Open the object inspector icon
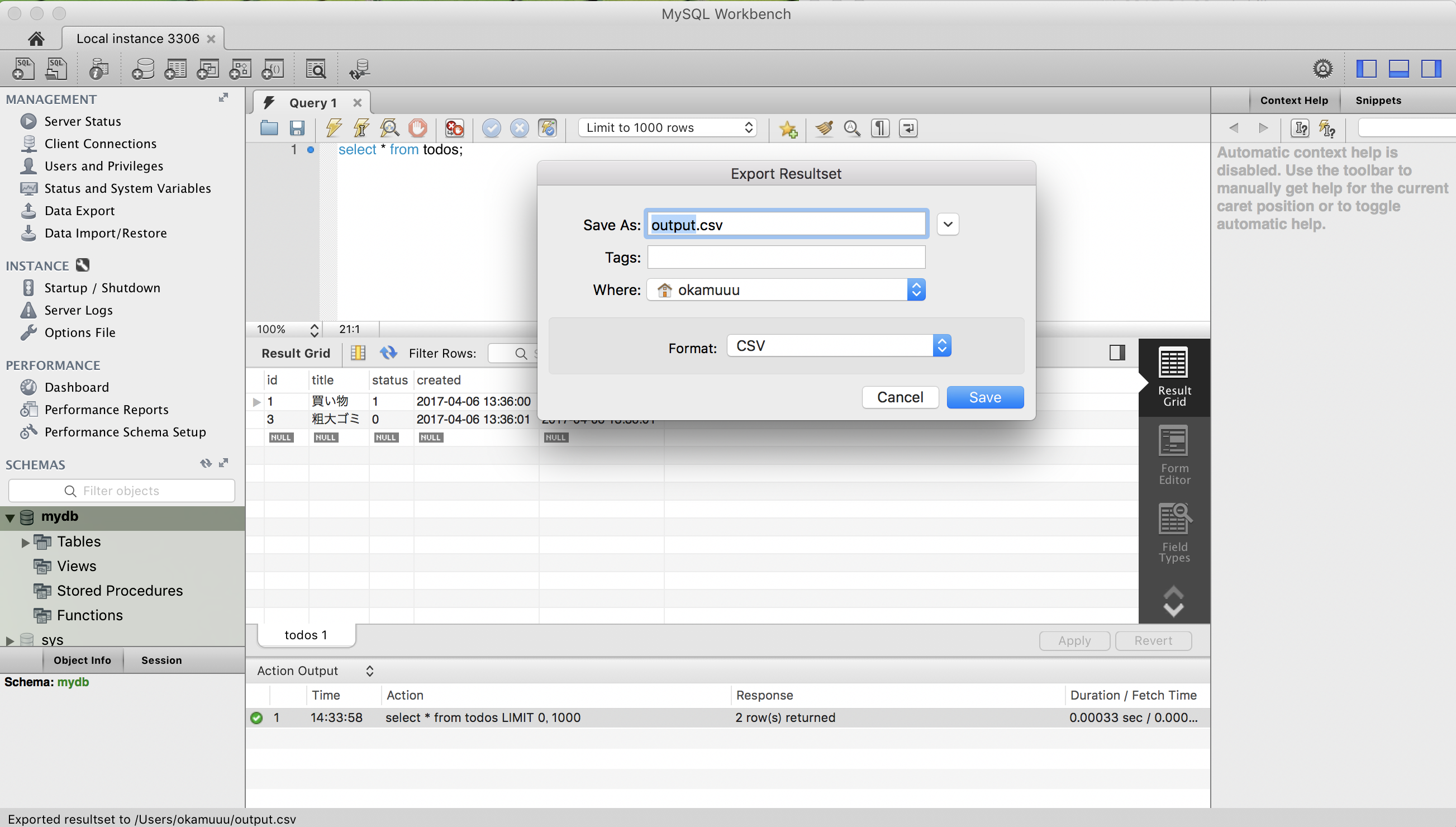Viewport: 1456px width, 827px height. (x=99, y=69)
